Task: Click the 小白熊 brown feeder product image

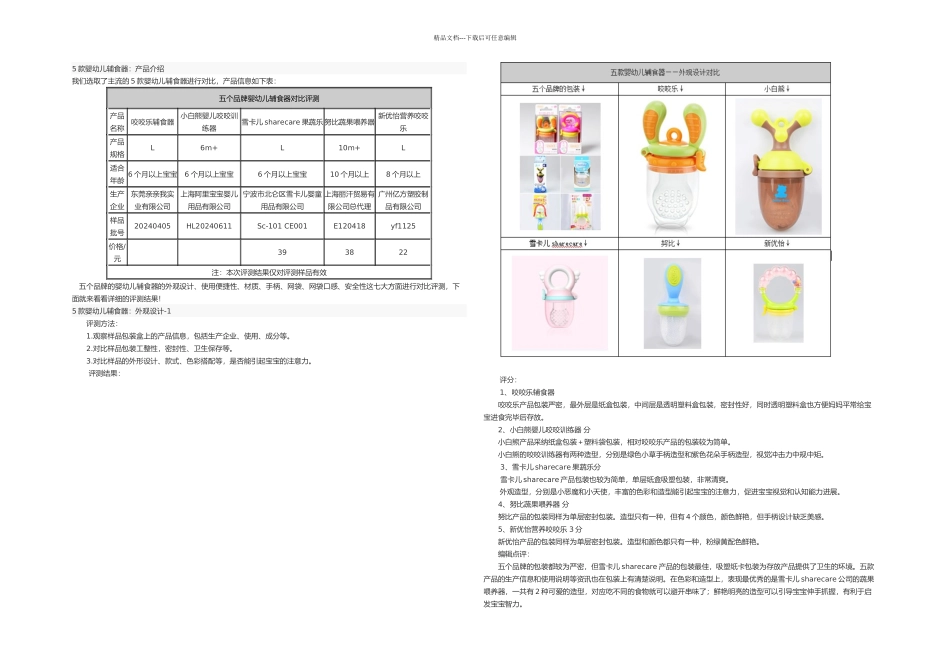Action: (778, 167)
